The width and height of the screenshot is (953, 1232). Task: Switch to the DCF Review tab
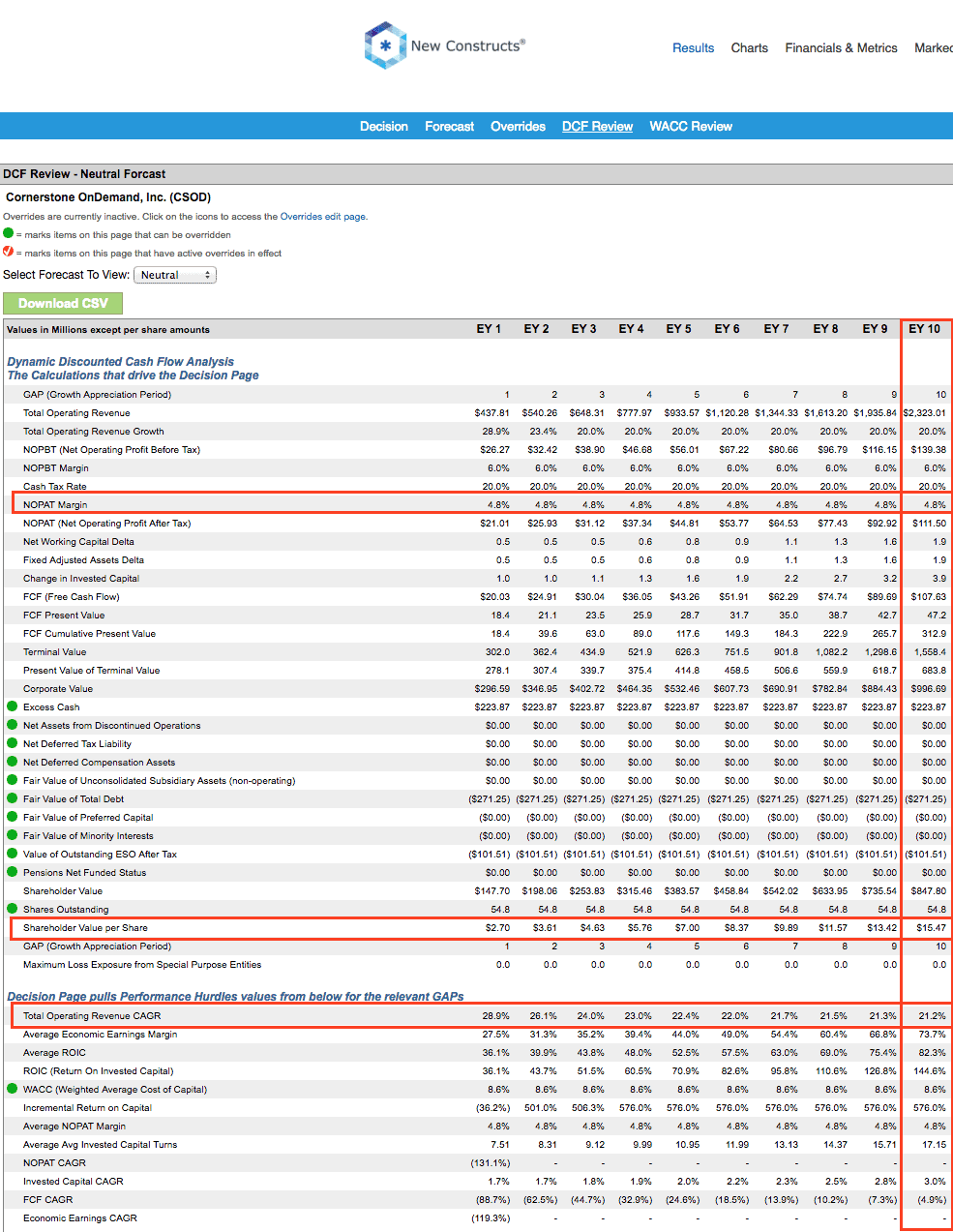click(x=598, y=126)
